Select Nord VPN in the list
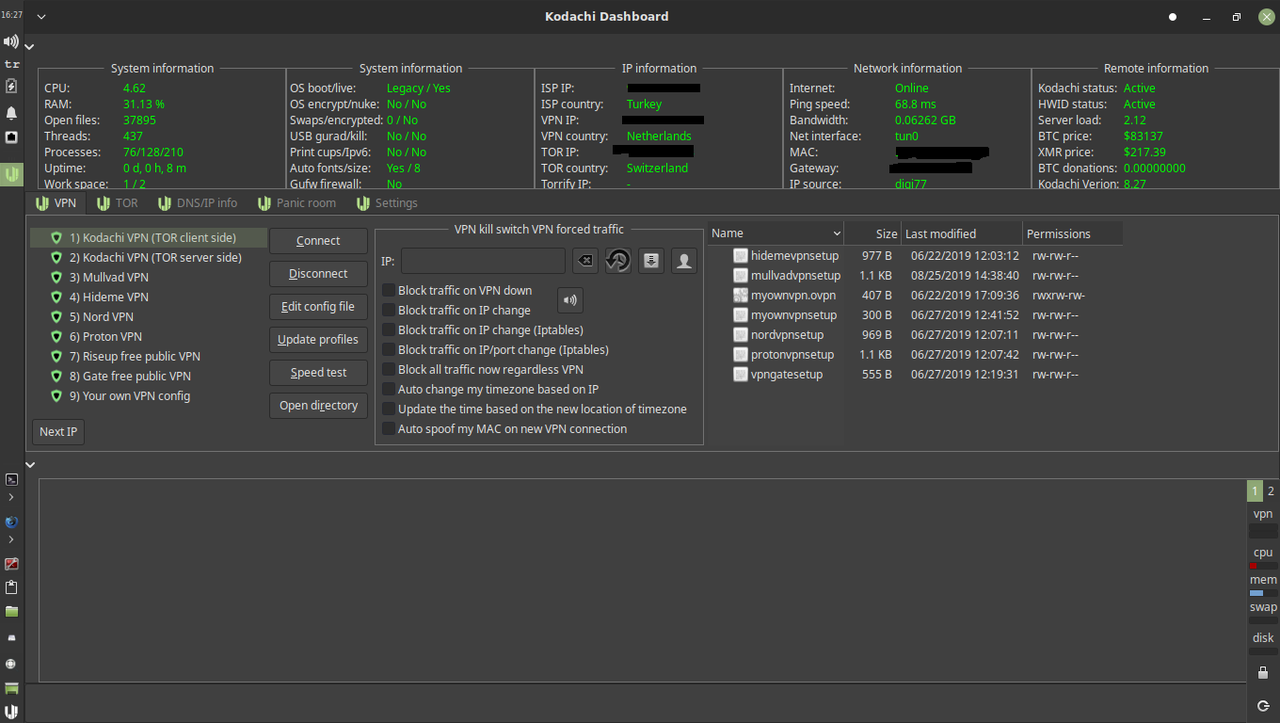This screenshot has height=723, width=1280. point(148,317)
